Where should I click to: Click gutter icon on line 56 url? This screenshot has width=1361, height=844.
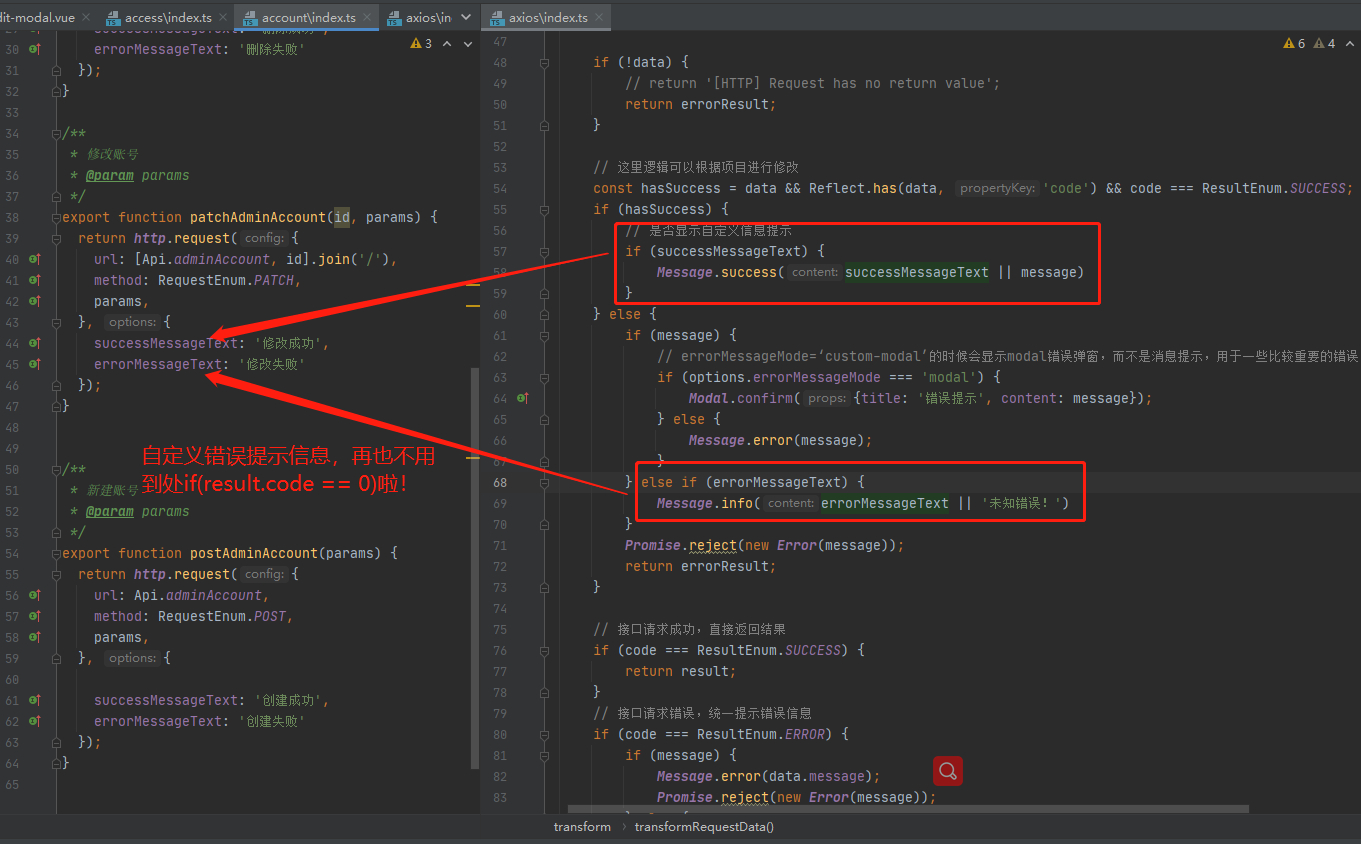pos(35,595)
